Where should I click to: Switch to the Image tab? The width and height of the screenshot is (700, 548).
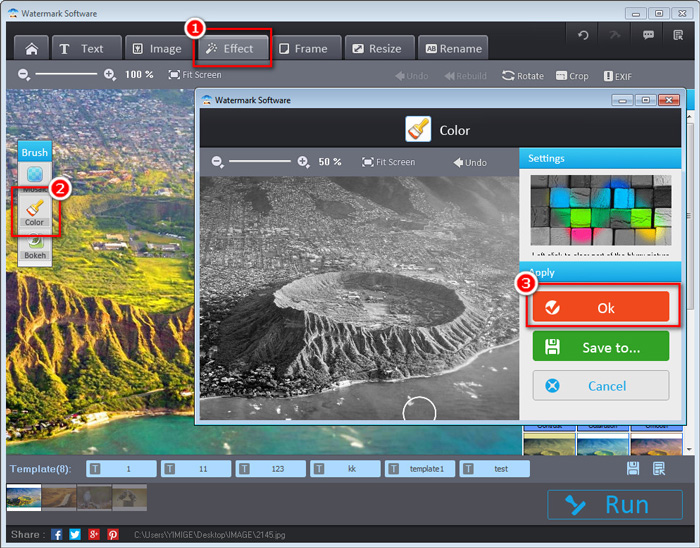tap(157, 48)
